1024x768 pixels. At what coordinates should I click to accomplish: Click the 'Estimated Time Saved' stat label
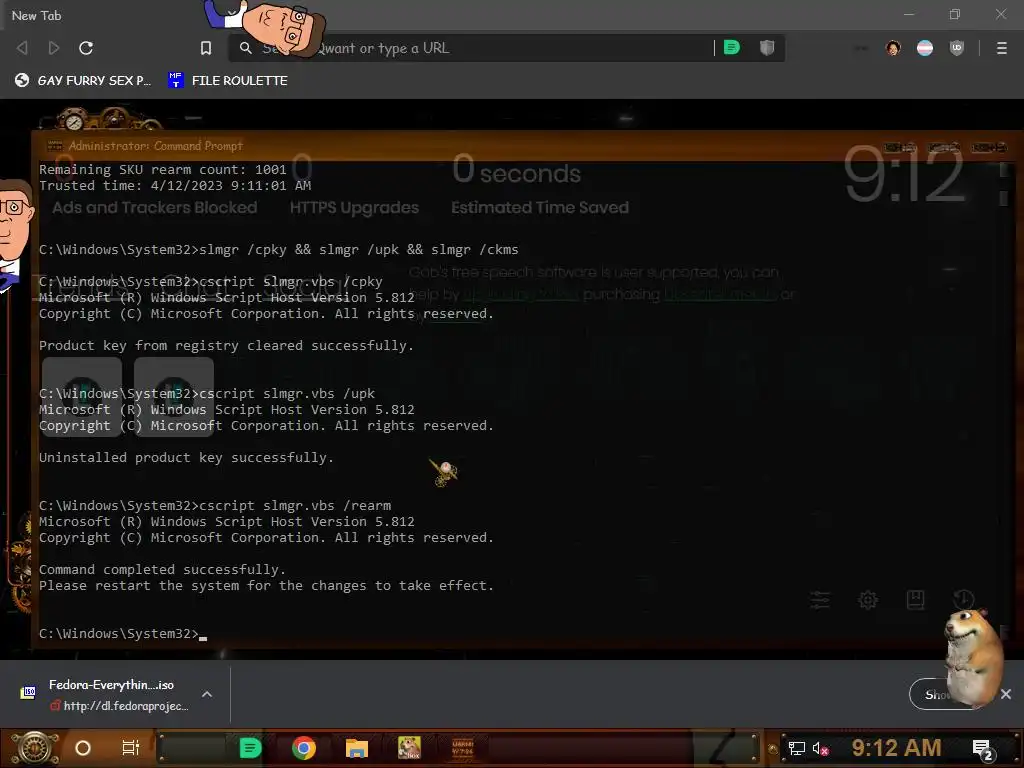click(540, 208)
